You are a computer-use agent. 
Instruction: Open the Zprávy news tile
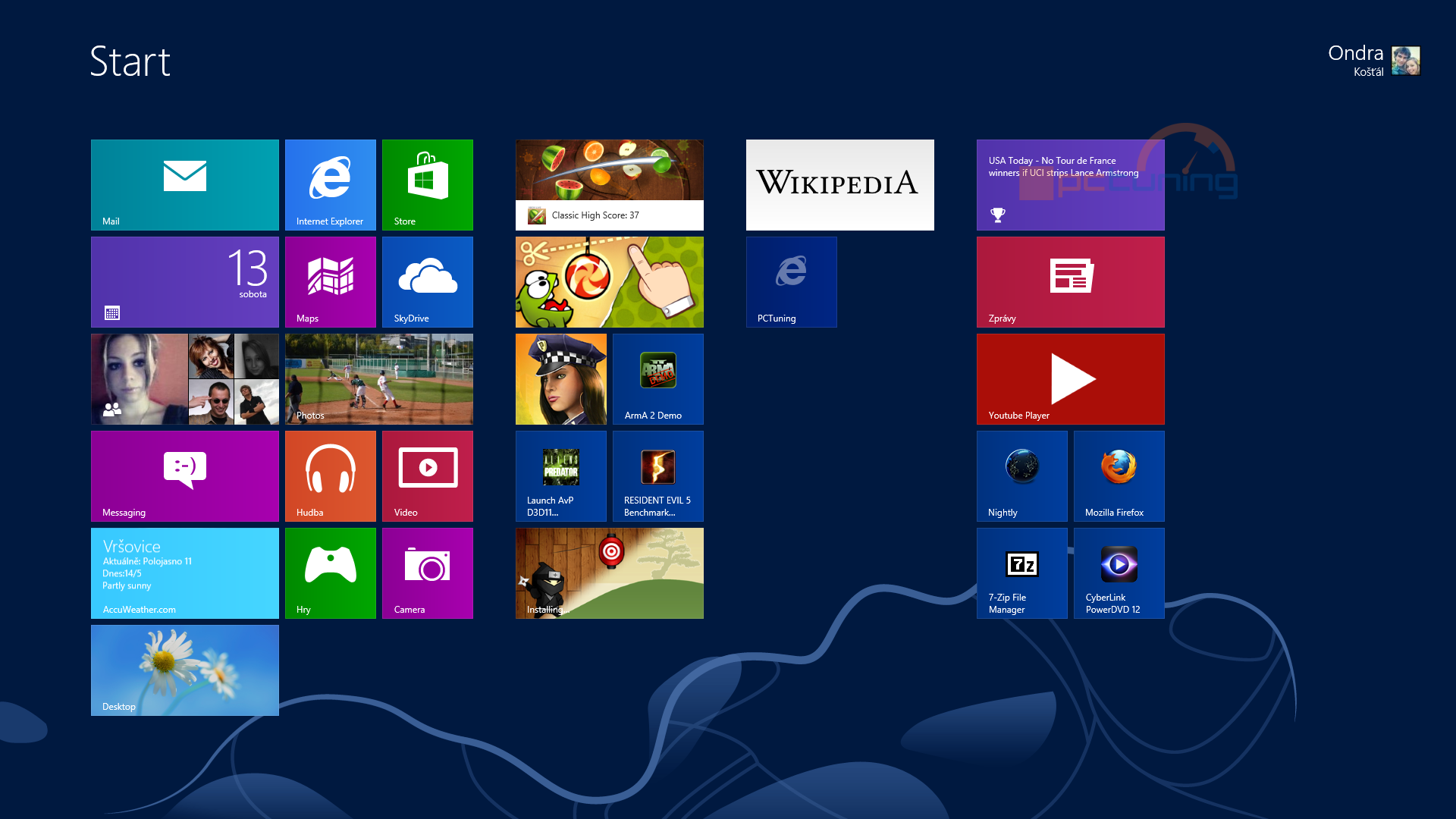[x=1071, y=282]
